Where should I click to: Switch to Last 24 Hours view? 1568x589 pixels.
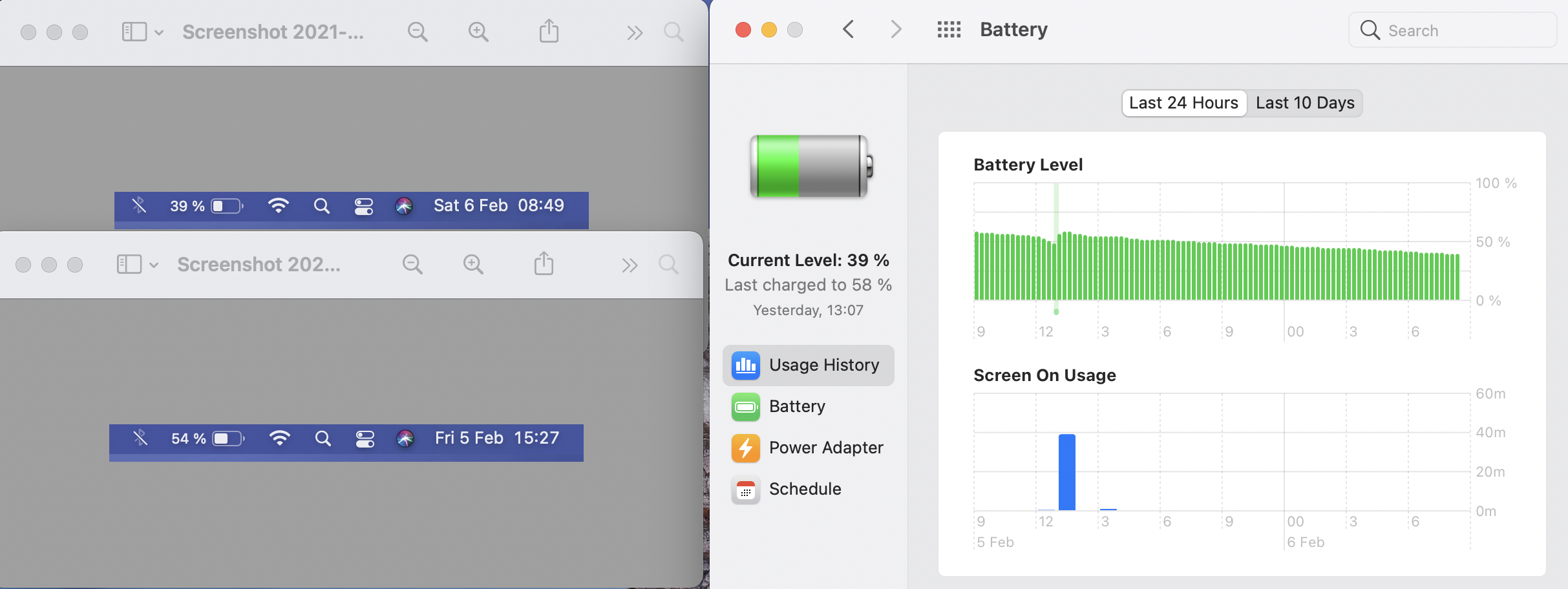(1184, 103)
